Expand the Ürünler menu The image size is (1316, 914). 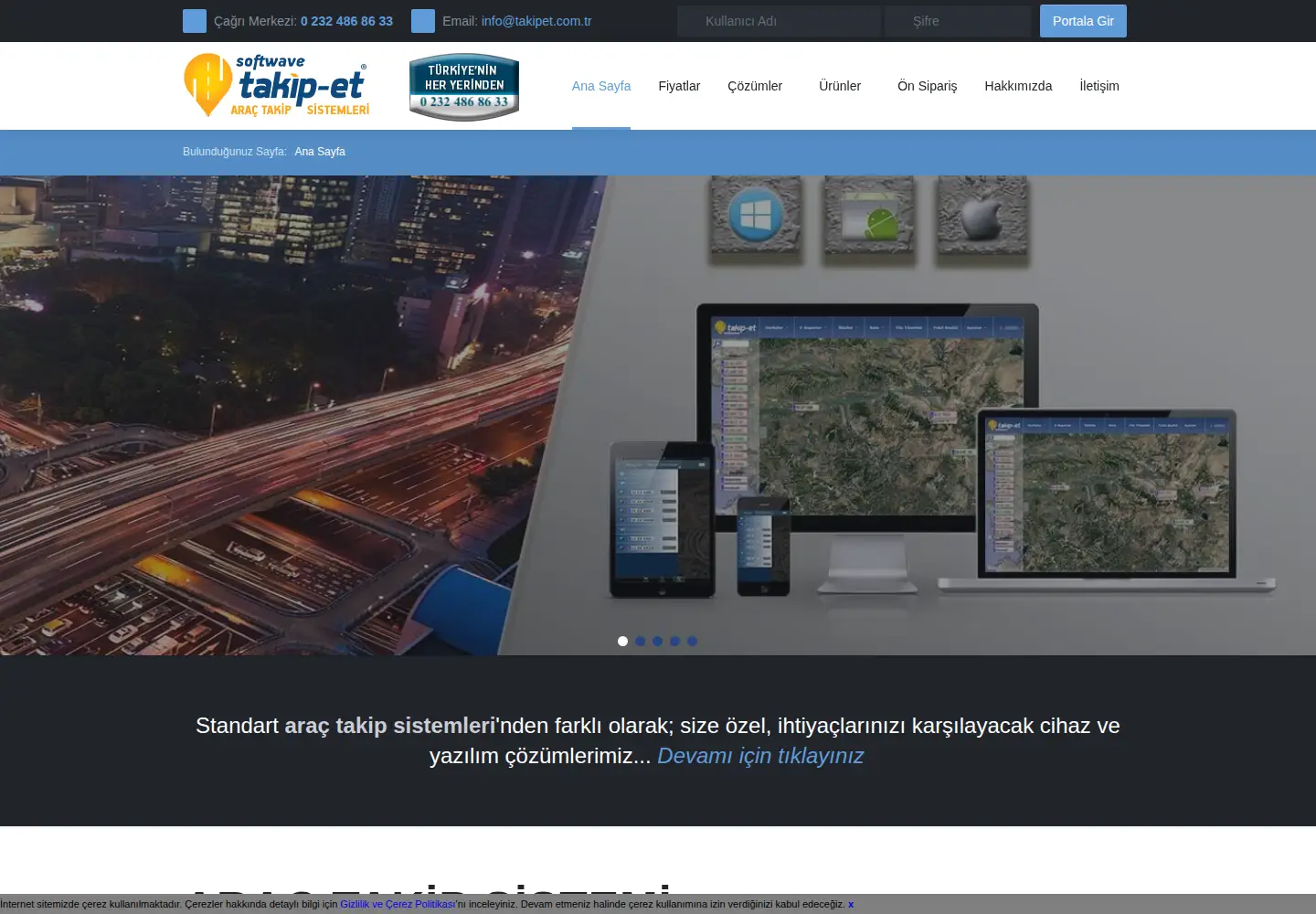click(840, 86)
